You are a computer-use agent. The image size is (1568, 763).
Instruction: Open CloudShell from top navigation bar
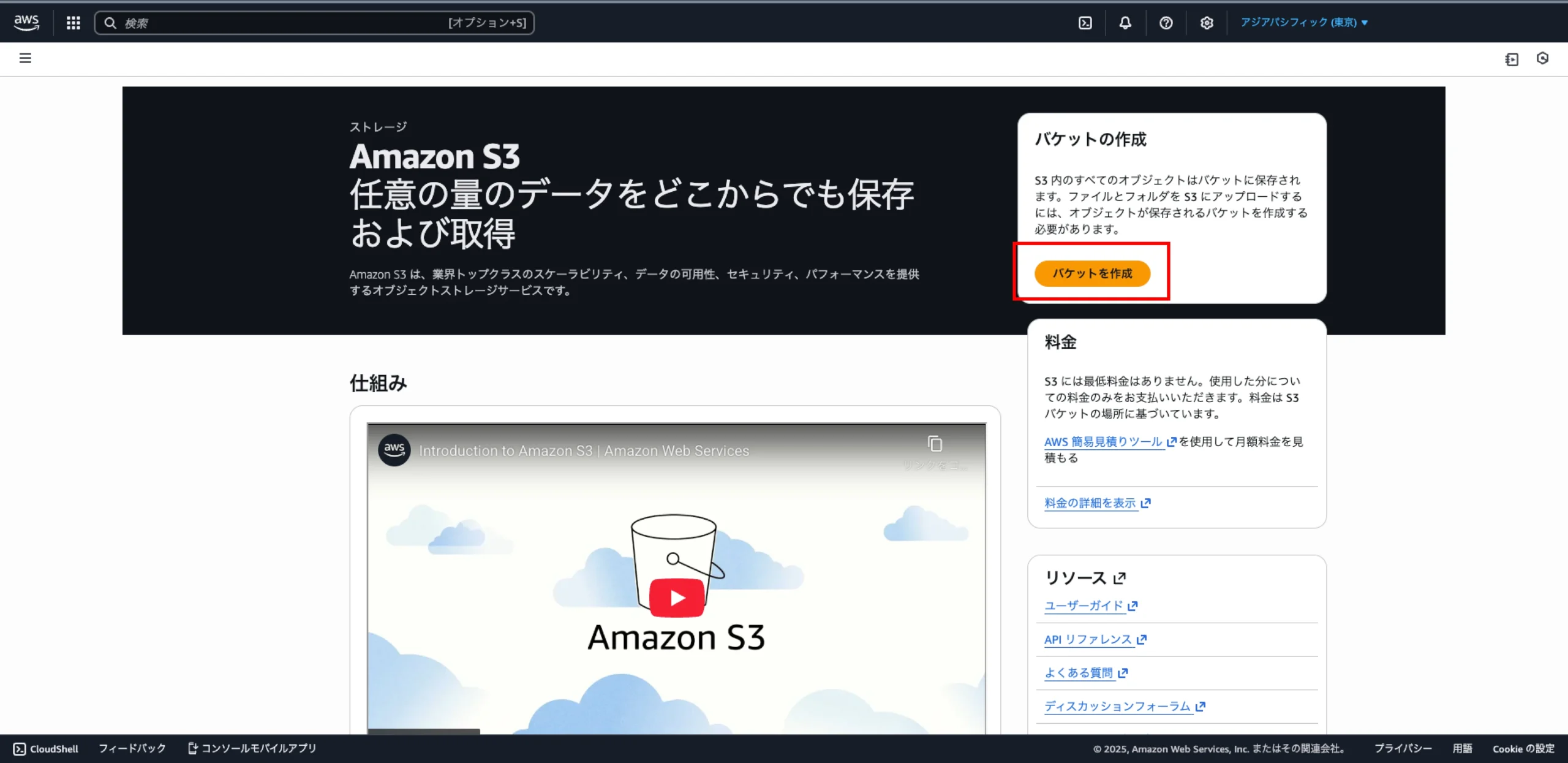pos(1085,23)
